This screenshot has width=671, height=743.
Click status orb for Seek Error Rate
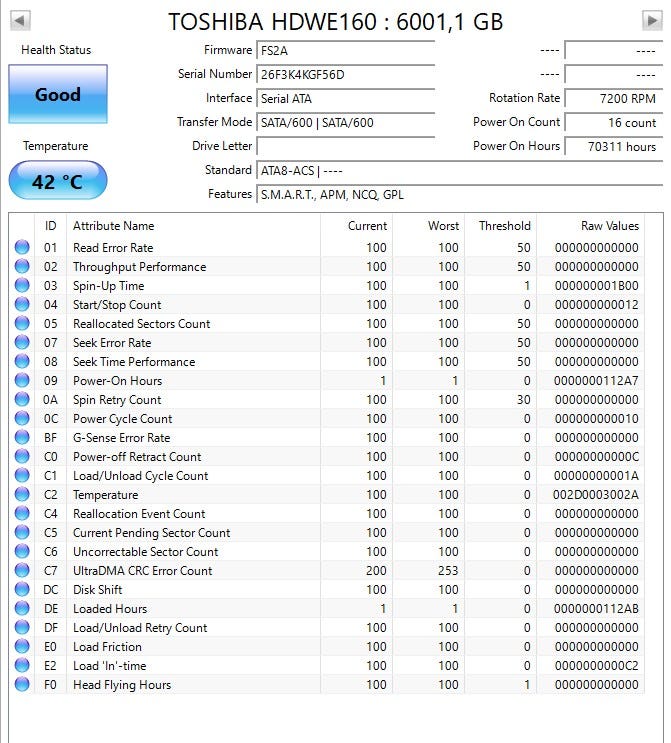22,342
